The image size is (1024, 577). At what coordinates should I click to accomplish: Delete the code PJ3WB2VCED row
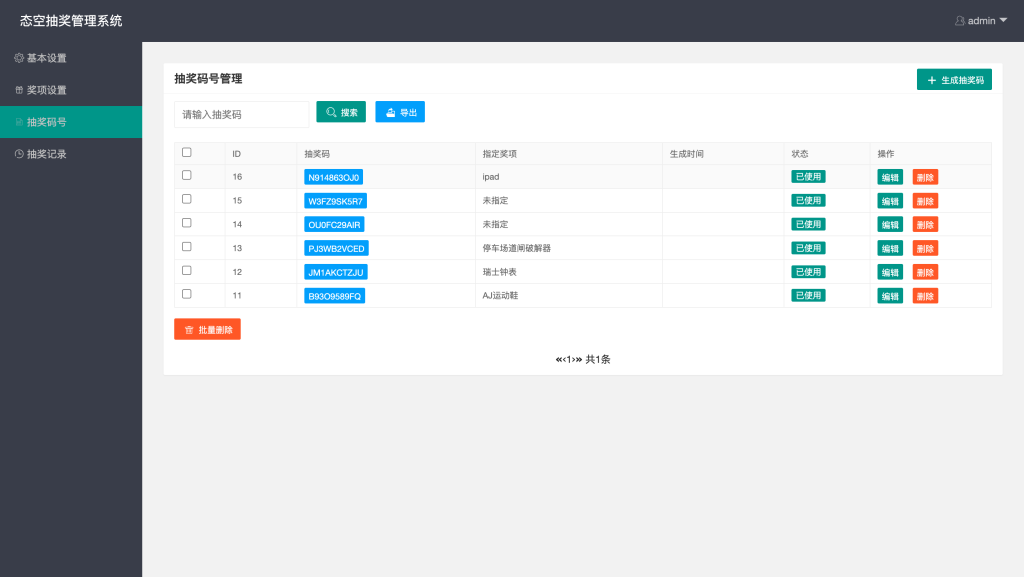(923, 247)
